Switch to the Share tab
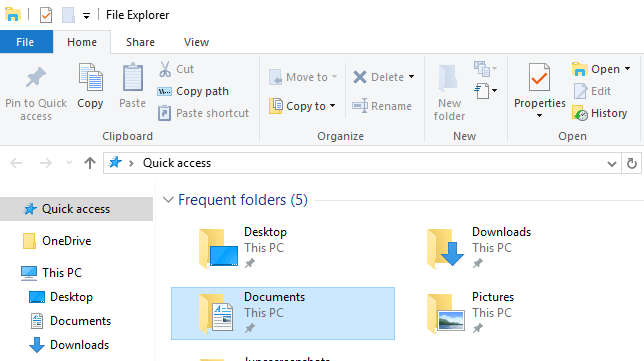The height and width of the screenshot is (361, 644). [x=140, y=42]
